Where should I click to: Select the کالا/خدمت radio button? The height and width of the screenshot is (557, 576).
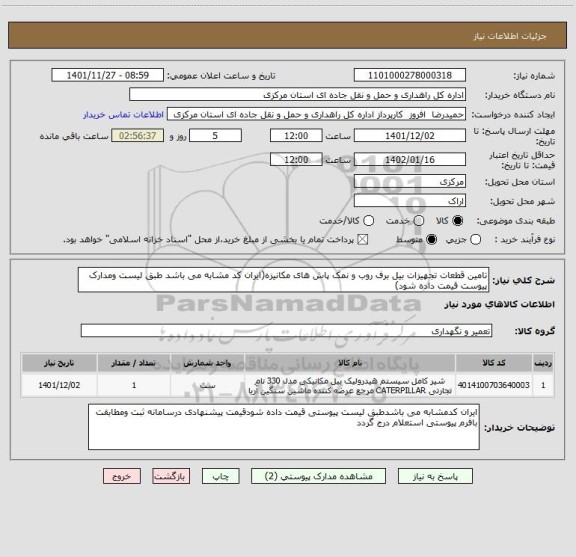pos(368,221)
